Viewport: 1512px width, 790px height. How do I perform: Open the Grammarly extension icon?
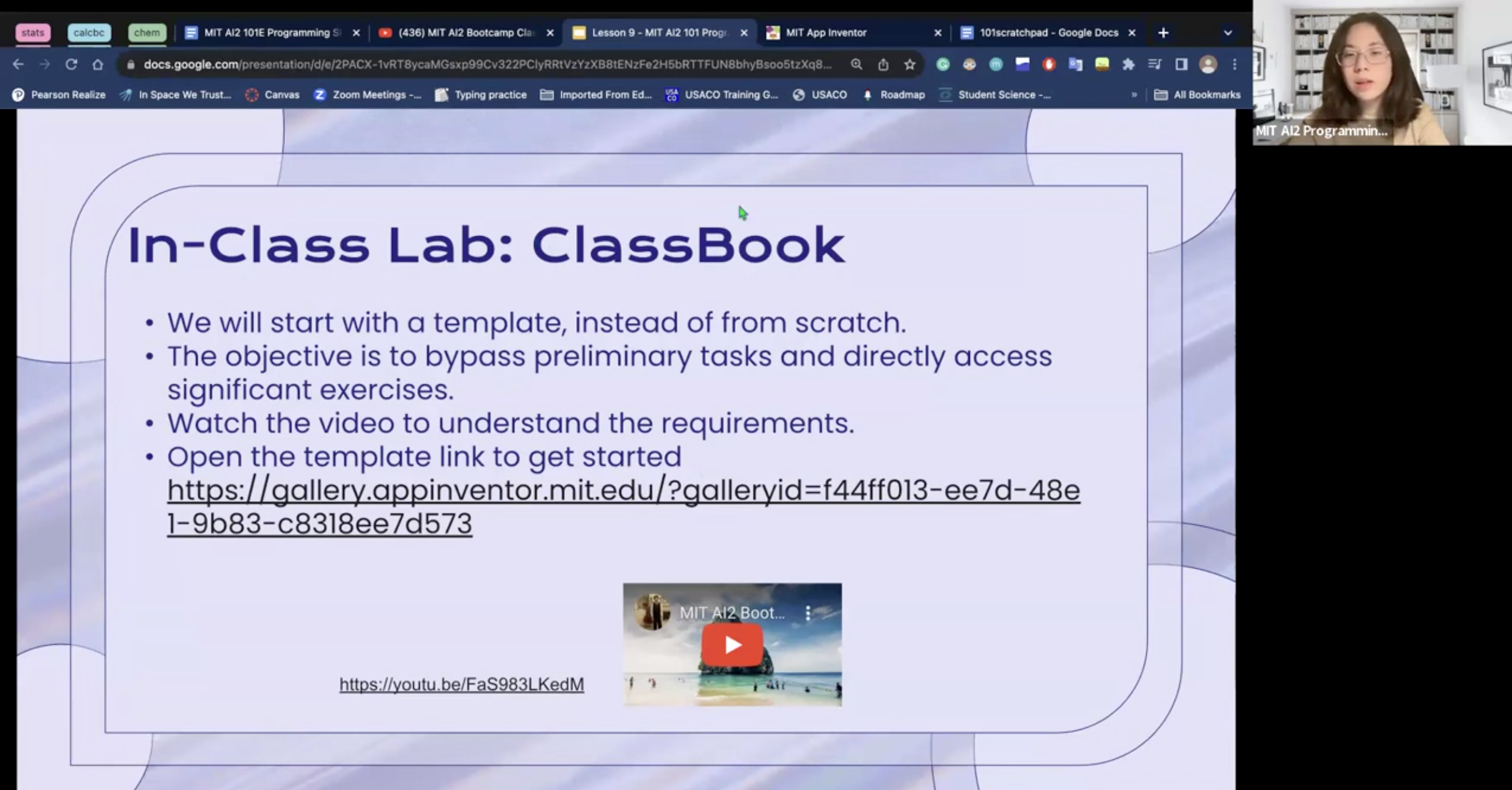click(944, 64)
